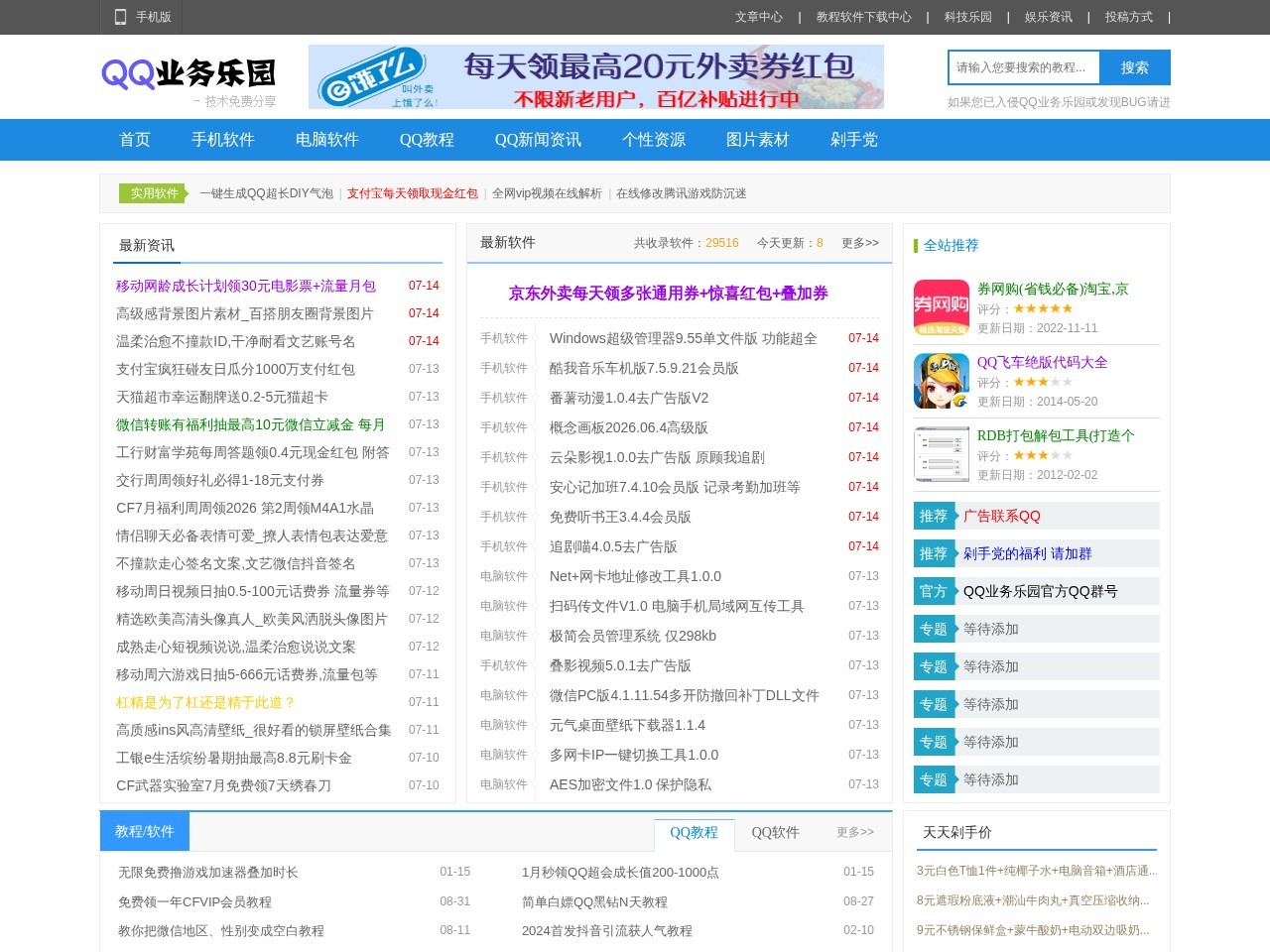Screen dimensions: 1270x952
Task: Go to 首页 in navigation bar
Action: pos(135,140)
